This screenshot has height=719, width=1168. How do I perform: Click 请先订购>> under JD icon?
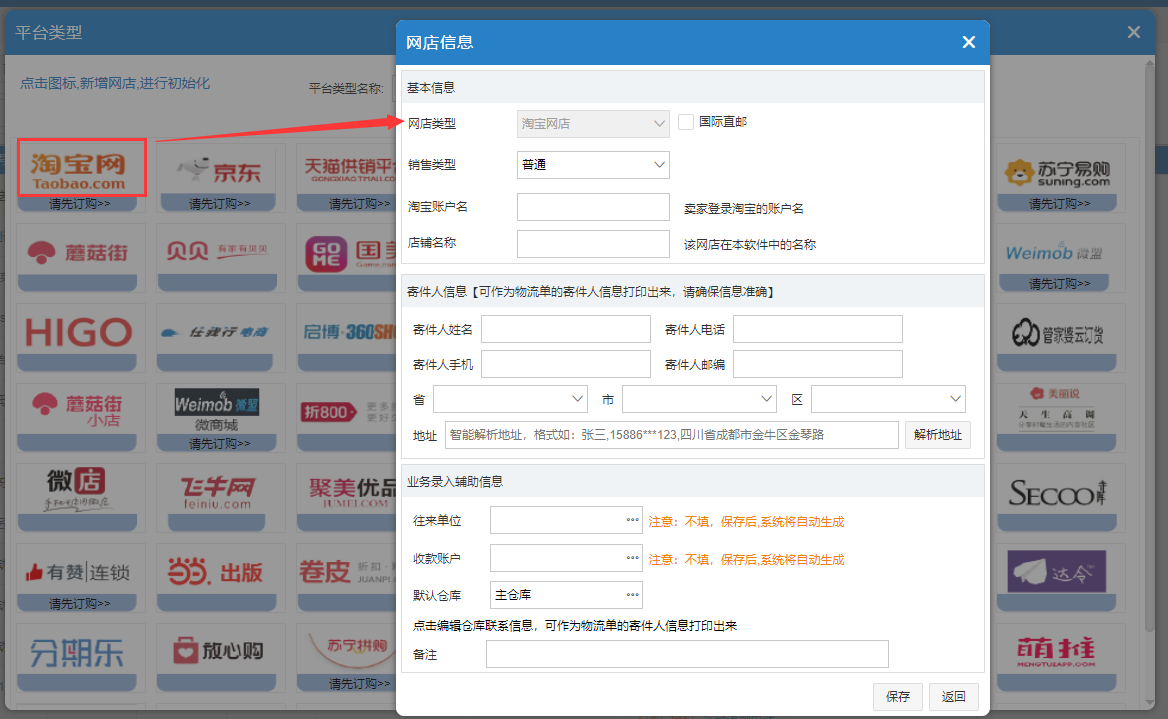click(x=220, y=203)
